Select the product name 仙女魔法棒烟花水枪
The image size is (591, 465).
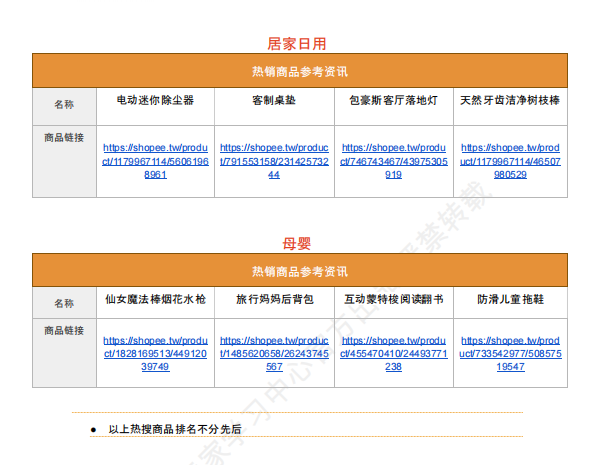(155, 299)
